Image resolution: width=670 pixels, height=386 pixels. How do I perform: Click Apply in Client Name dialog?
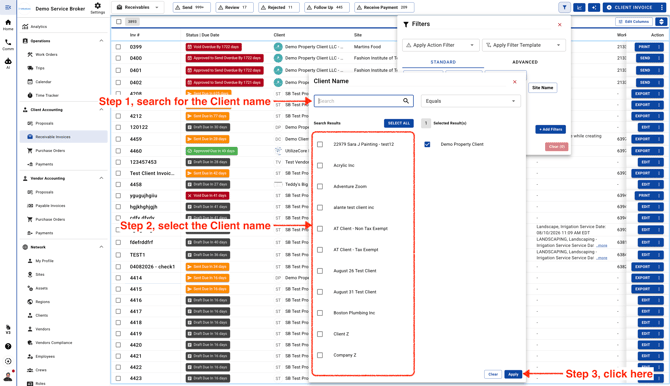(x=513, y=374)
